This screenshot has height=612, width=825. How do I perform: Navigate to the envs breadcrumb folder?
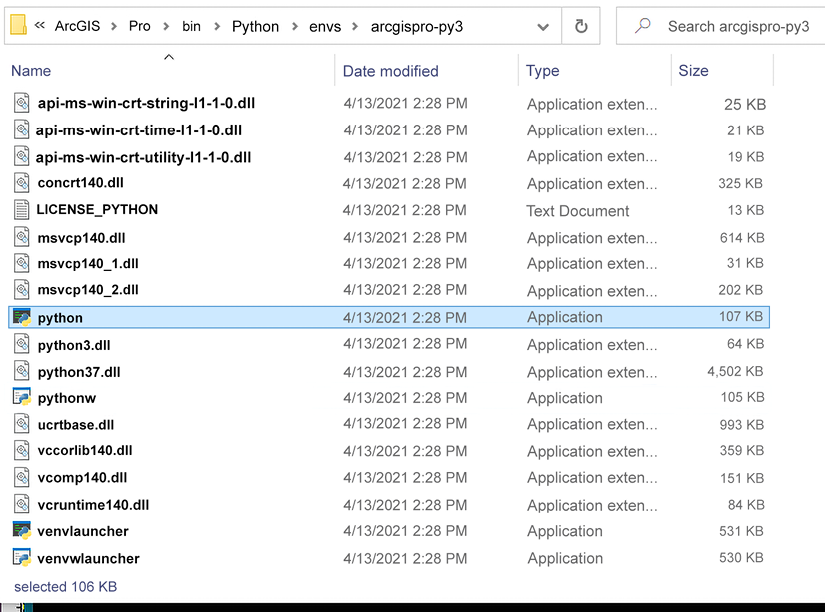tap(325, 26)
